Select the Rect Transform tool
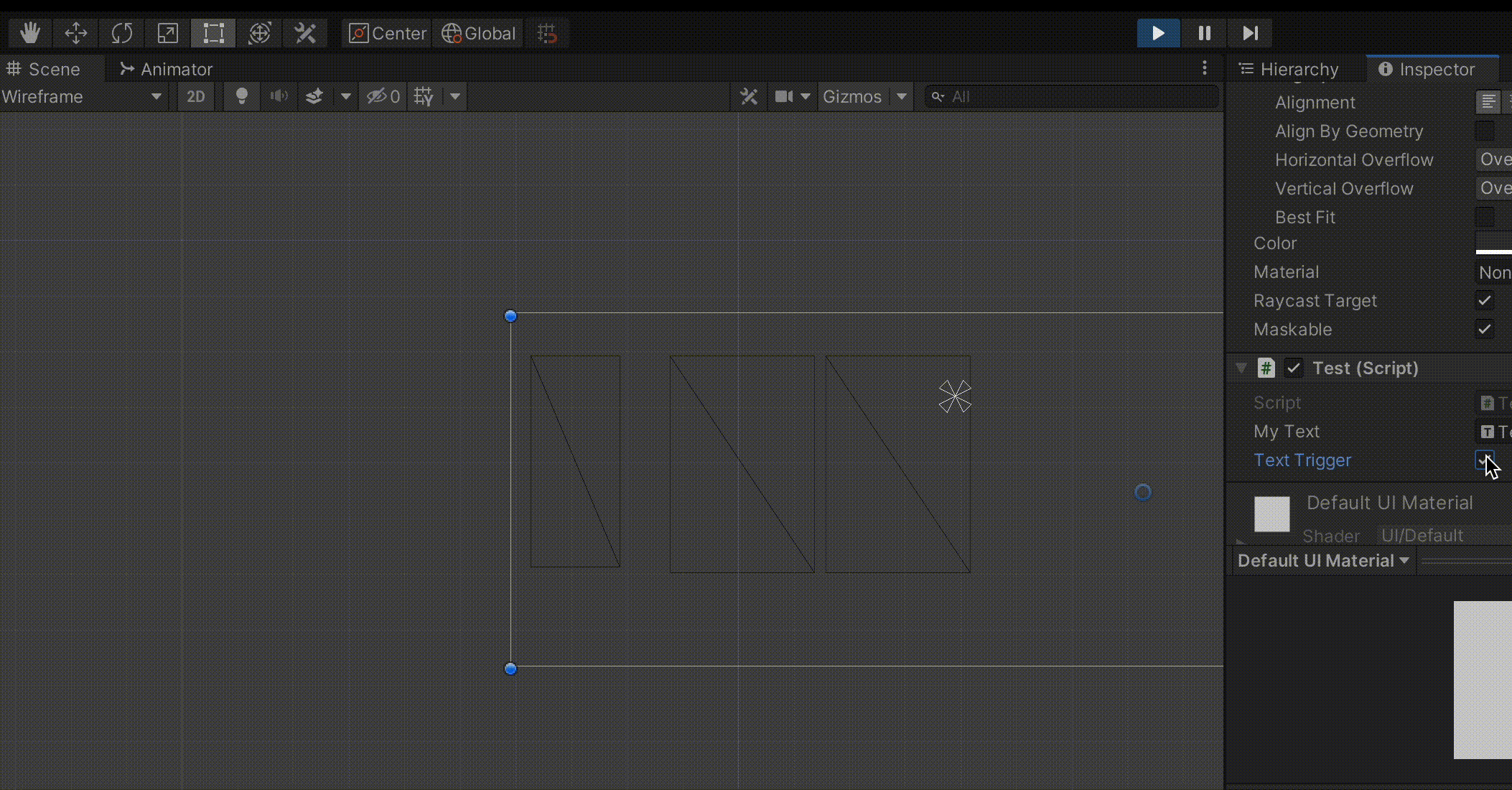Screen dimensions: 1512x790 point(213,33)
